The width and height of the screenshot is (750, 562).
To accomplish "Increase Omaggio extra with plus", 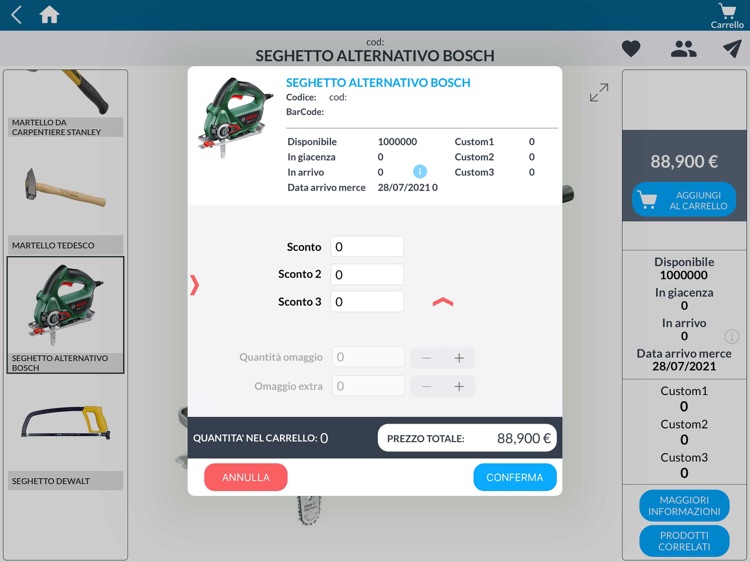I will point(459,386).
